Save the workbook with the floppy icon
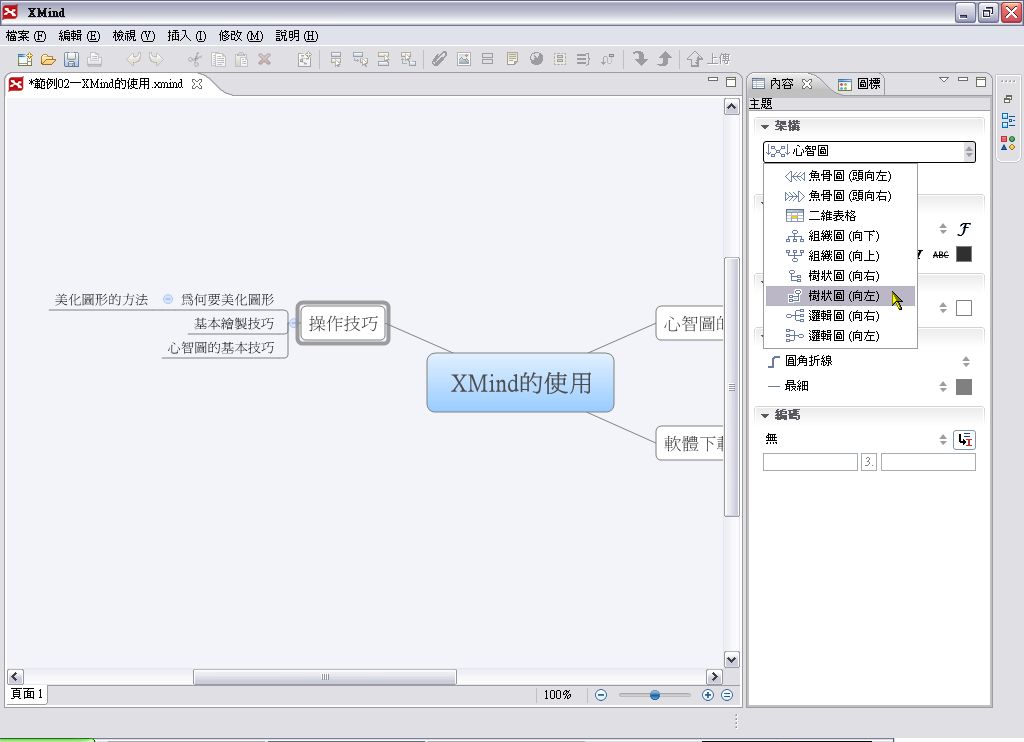The width and height of the screenshot is (1024, 742). 71,59
